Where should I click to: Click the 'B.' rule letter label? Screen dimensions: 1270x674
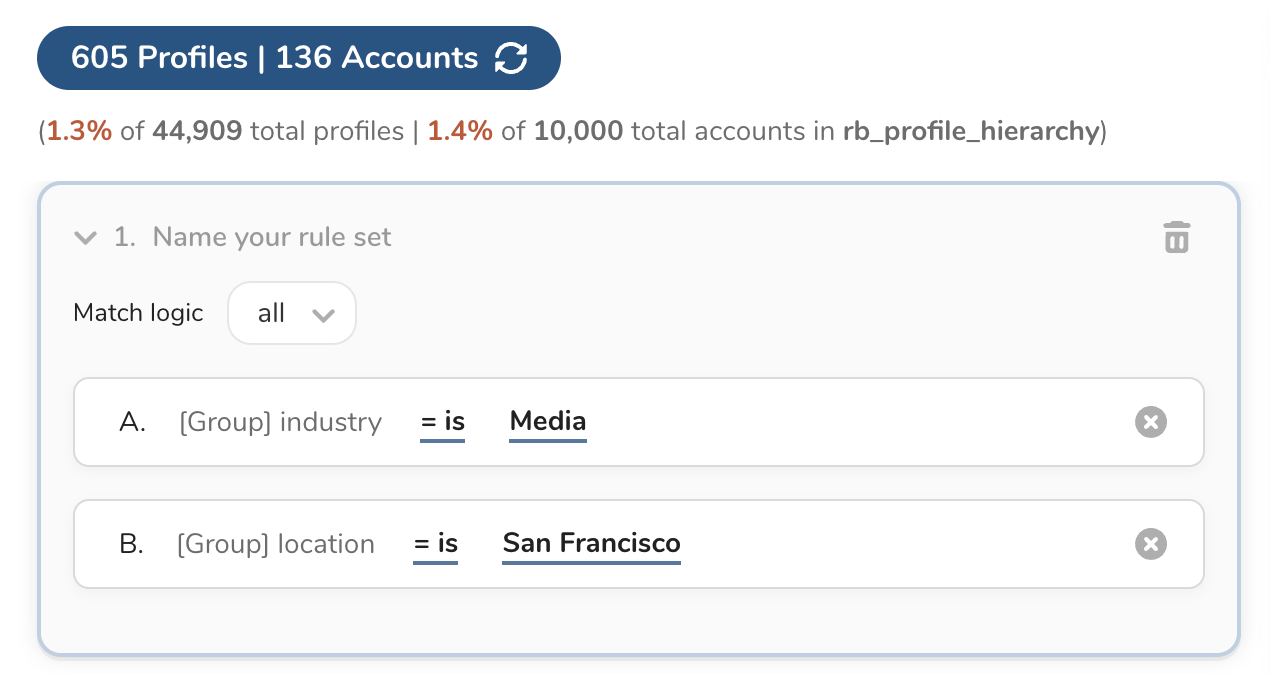pyautogui.click(x=131, y=544)
